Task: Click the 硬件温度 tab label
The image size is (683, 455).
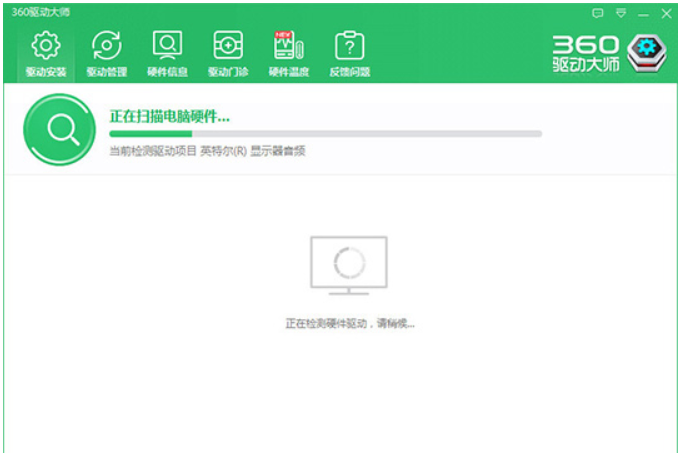Action: 288,72
